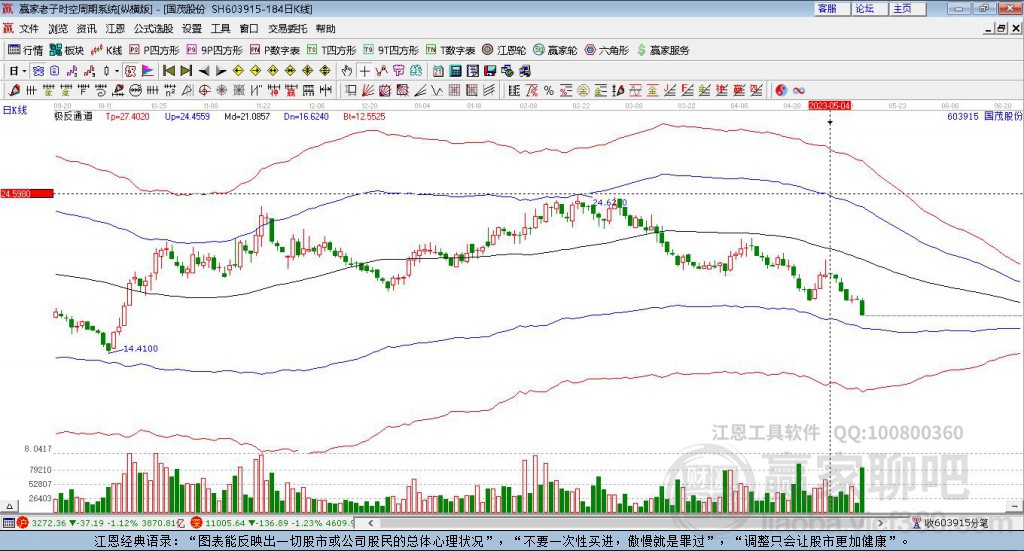Click the zigzag wave line icon
Image resolution: width=1024 pixels, height=551 pixels.
pos(437,91)
